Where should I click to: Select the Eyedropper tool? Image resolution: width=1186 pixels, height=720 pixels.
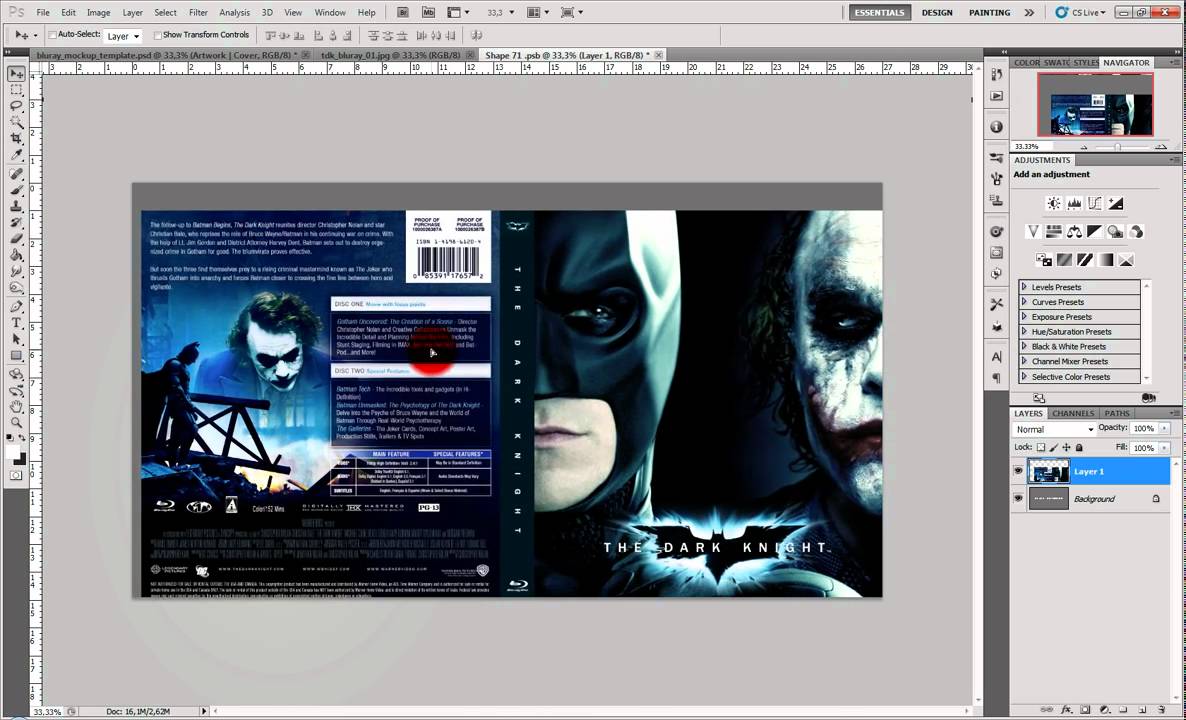pyautogui.click(x=16, y=156)
